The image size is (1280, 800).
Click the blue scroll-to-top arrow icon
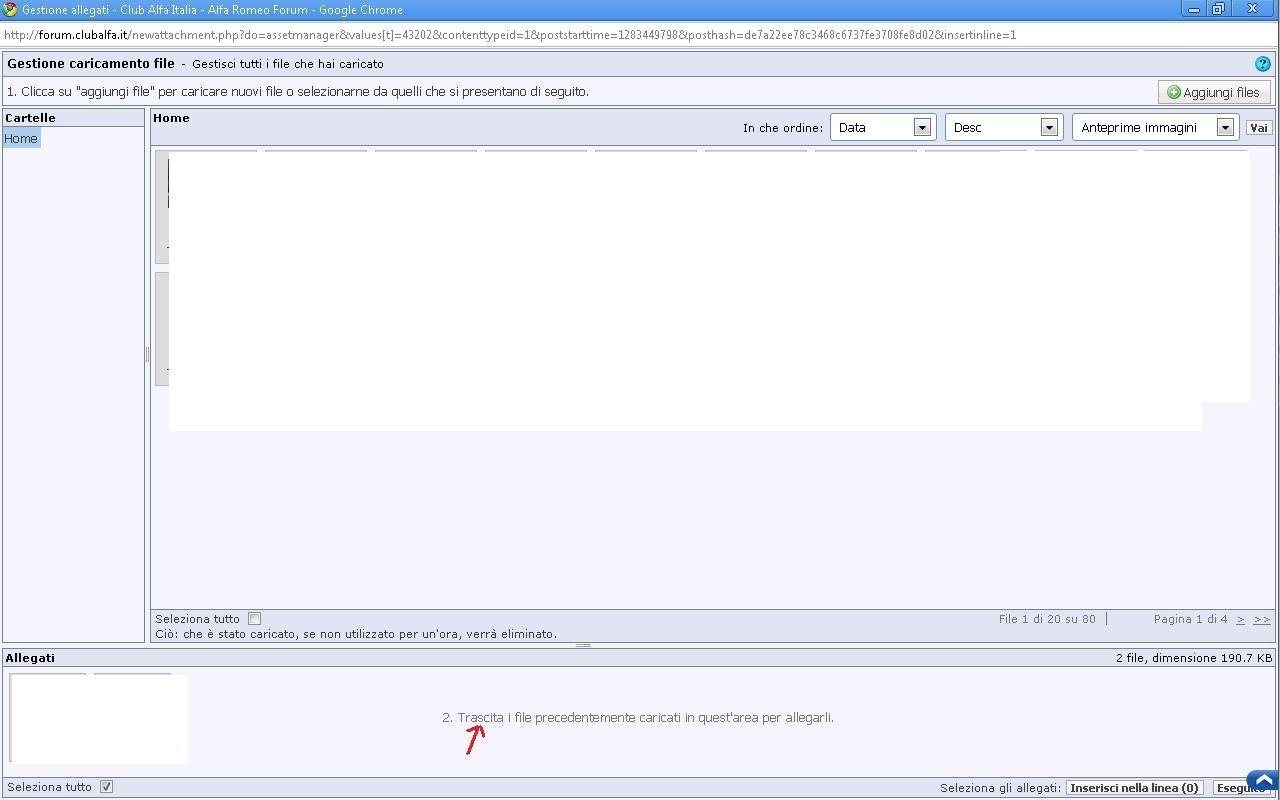tap(1263, 780)
